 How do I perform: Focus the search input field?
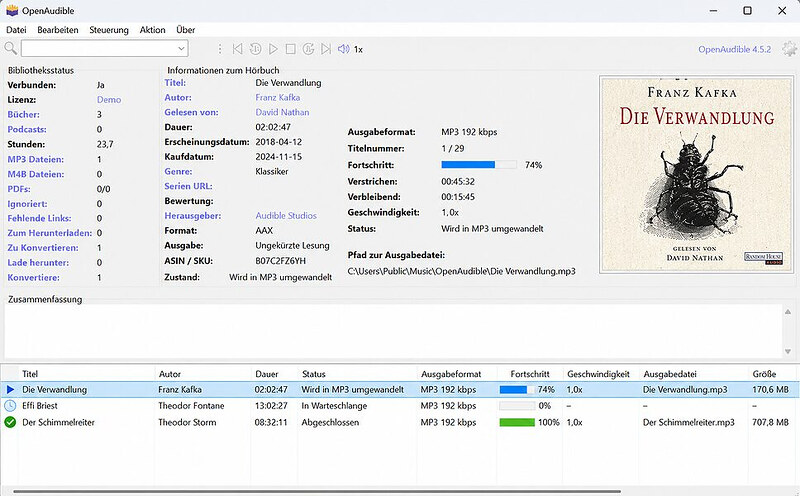[x=99, y=48]
